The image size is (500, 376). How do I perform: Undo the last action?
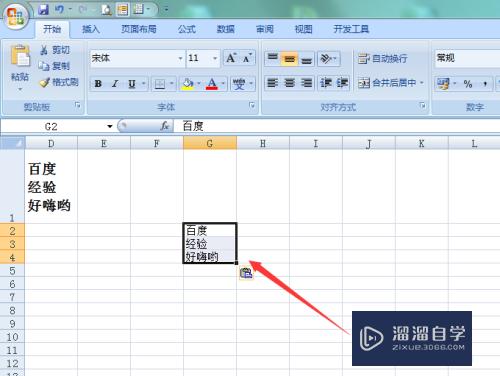(59, 10)
